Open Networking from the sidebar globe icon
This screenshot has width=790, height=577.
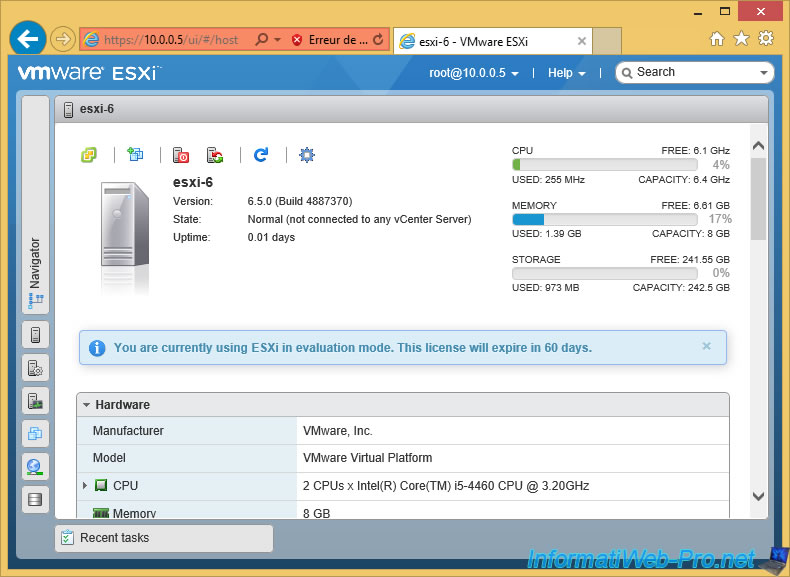point(35,467)
